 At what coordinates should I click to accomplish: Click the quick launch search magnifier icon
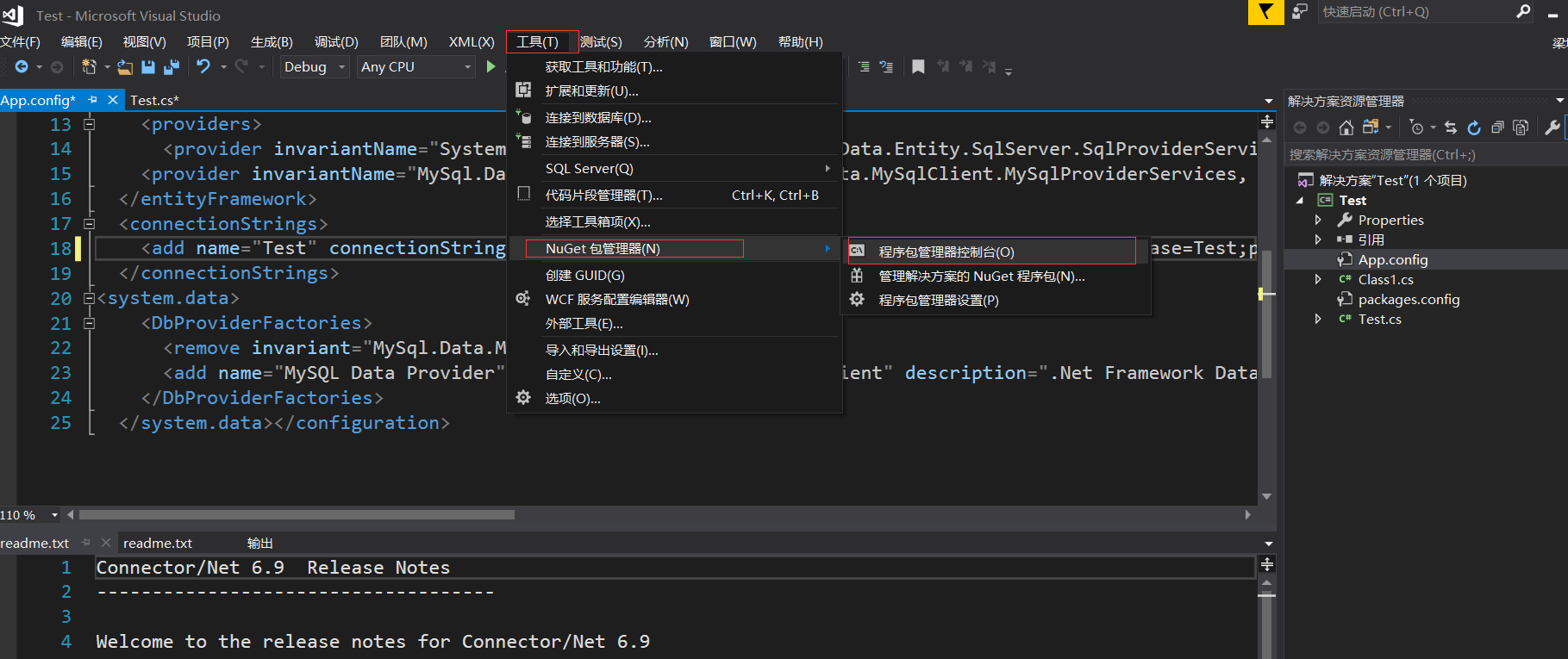(1523, 11)
